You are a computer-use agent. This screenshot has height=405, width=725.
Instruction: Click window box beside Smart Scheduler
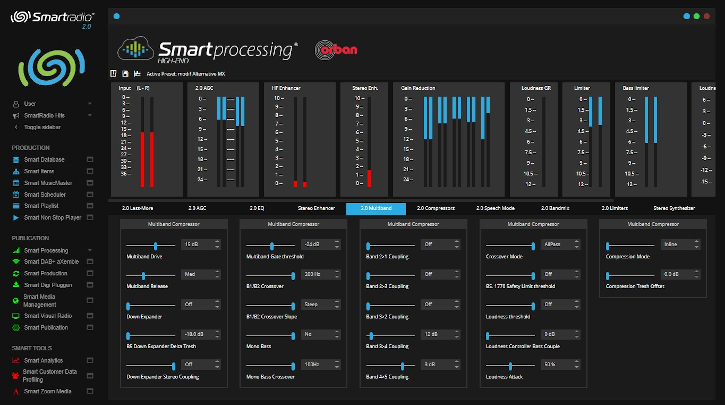(90, 195)
